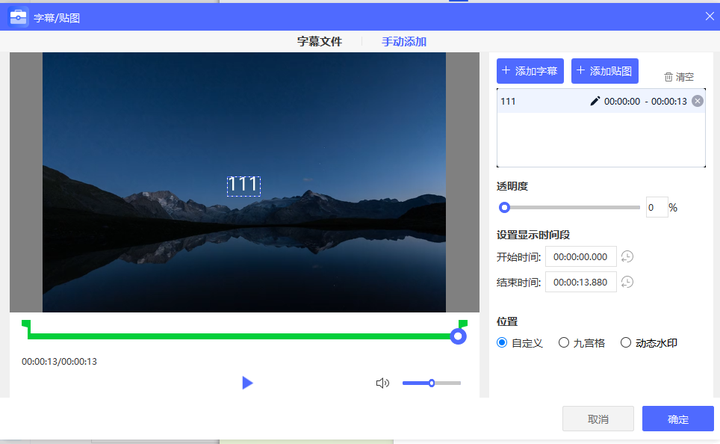Viewport: 720px width, 444px height.
Task: Play the video preview
Action: point(247,383)
